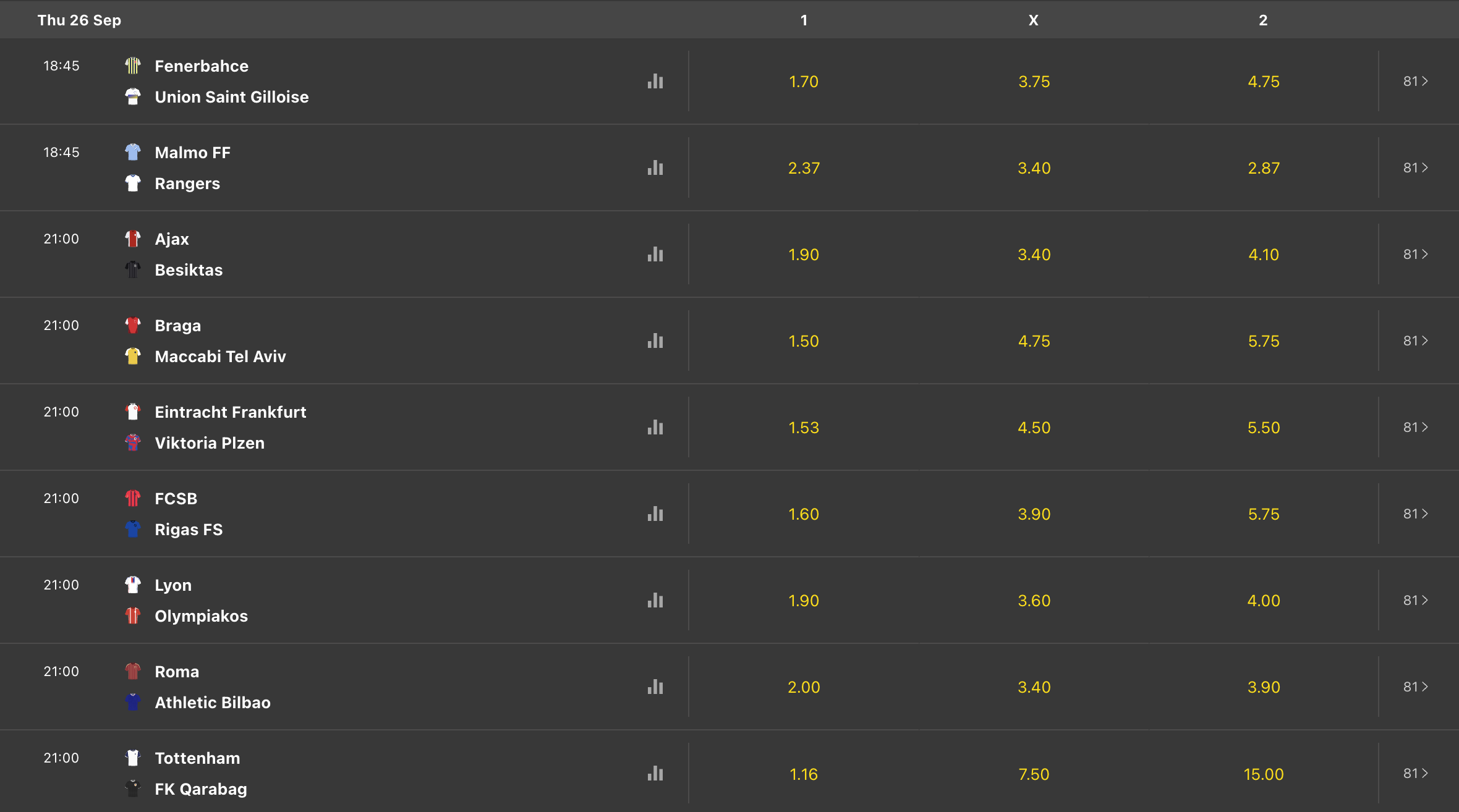Pick Besiktas away win at 4.10
The image size is (1459, 812).
click(1264, 255)
